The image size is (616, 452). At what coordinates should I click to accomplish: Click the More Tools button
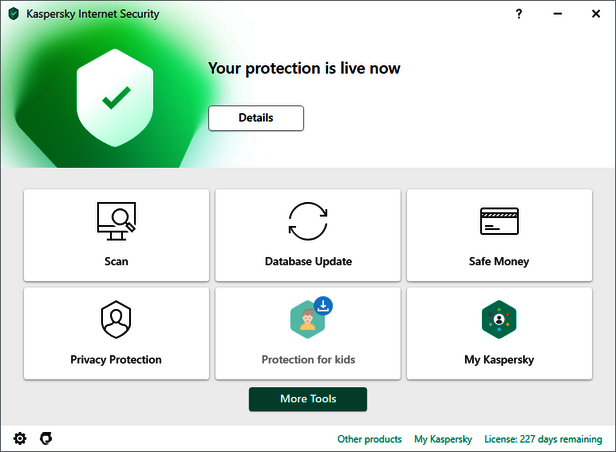pos(308,399)
